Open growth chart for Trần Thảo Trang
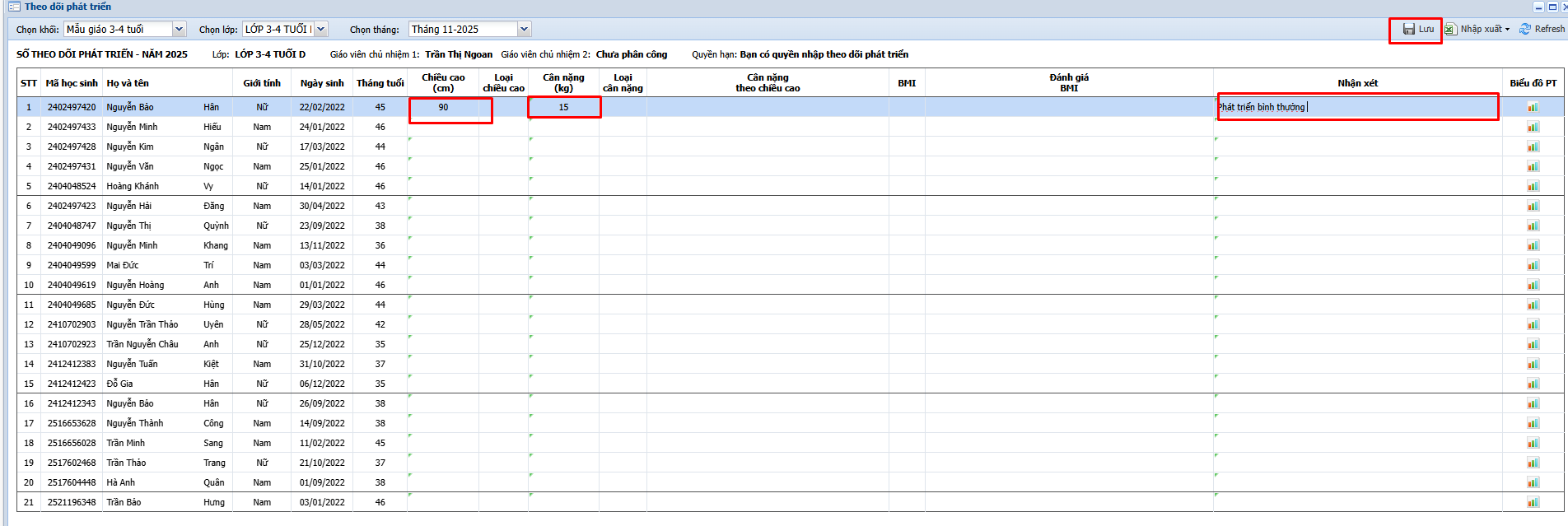 tap(1533, 463)
